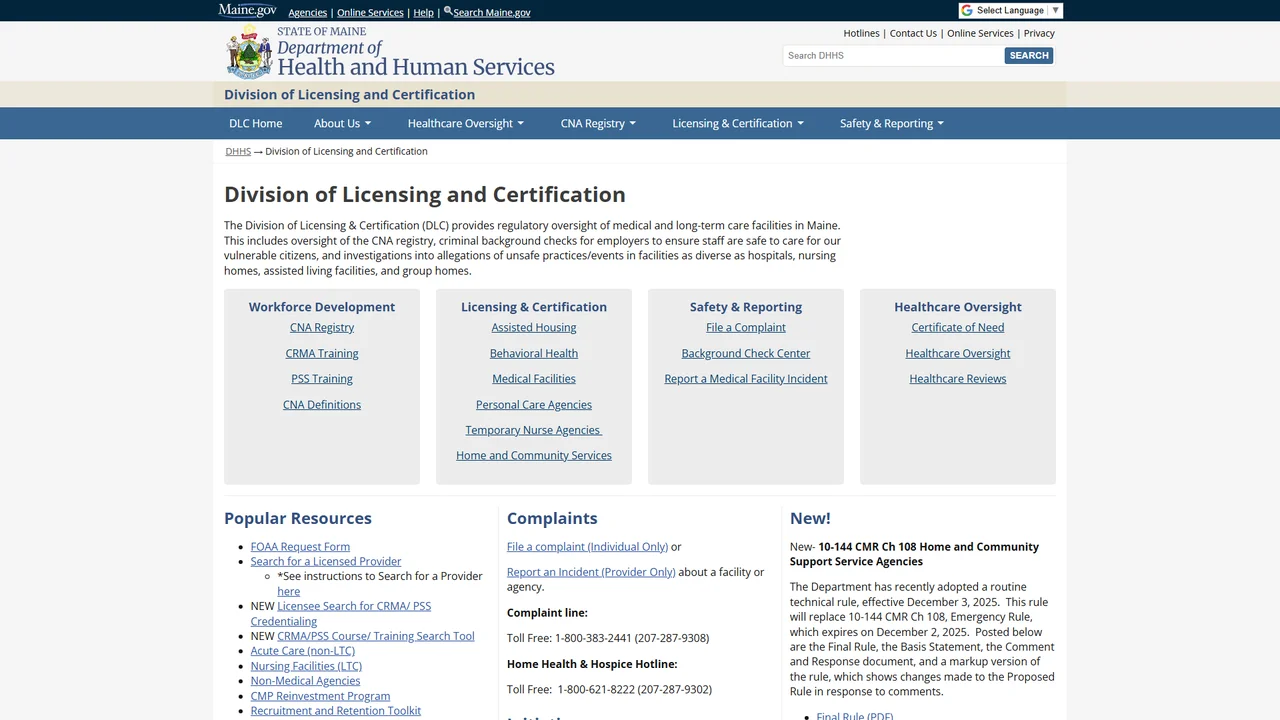This screenshot has height=720, width=1280.
Task: Expand the Licensing & Certification nav menu
Action: pos(738,123)
